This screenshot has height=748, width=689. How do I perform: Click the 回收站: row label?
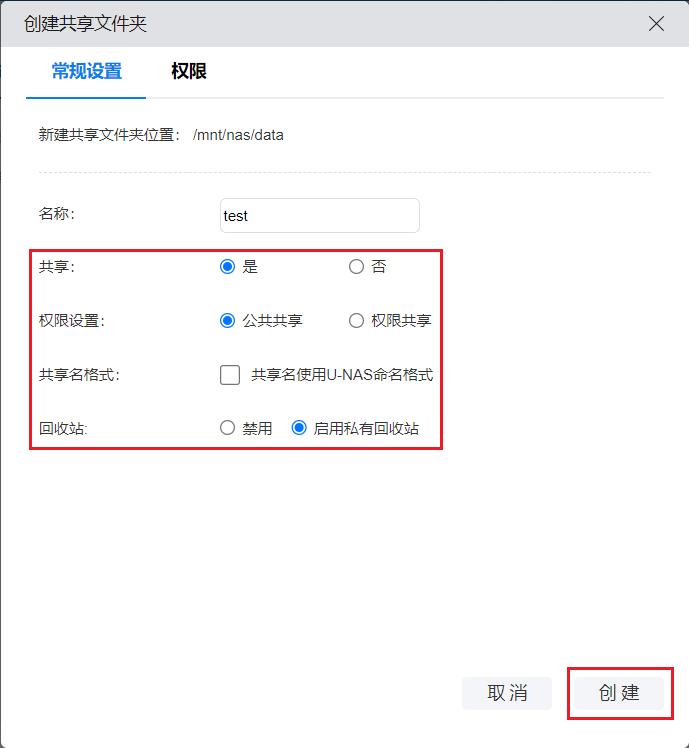click(x=63, y=428)
